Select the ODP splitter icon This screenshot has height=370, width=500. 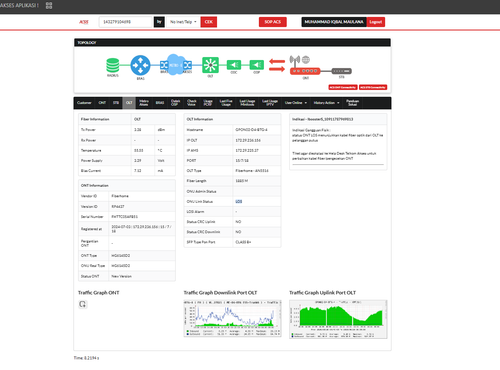(x=257, y=65)
